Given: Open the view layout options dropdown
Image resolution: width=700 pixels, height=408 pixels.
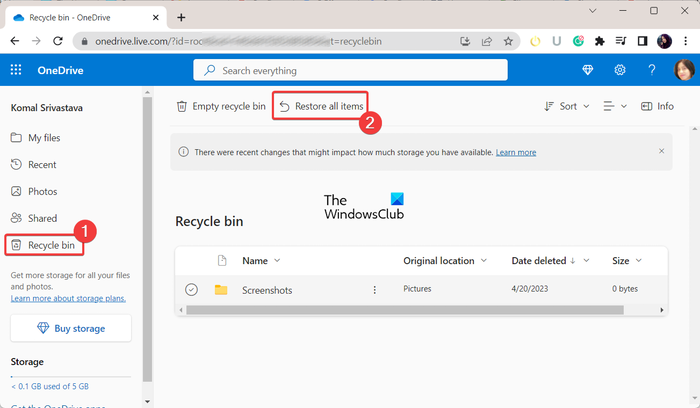Looking at the screenshot, I should (x=615, y=106).
